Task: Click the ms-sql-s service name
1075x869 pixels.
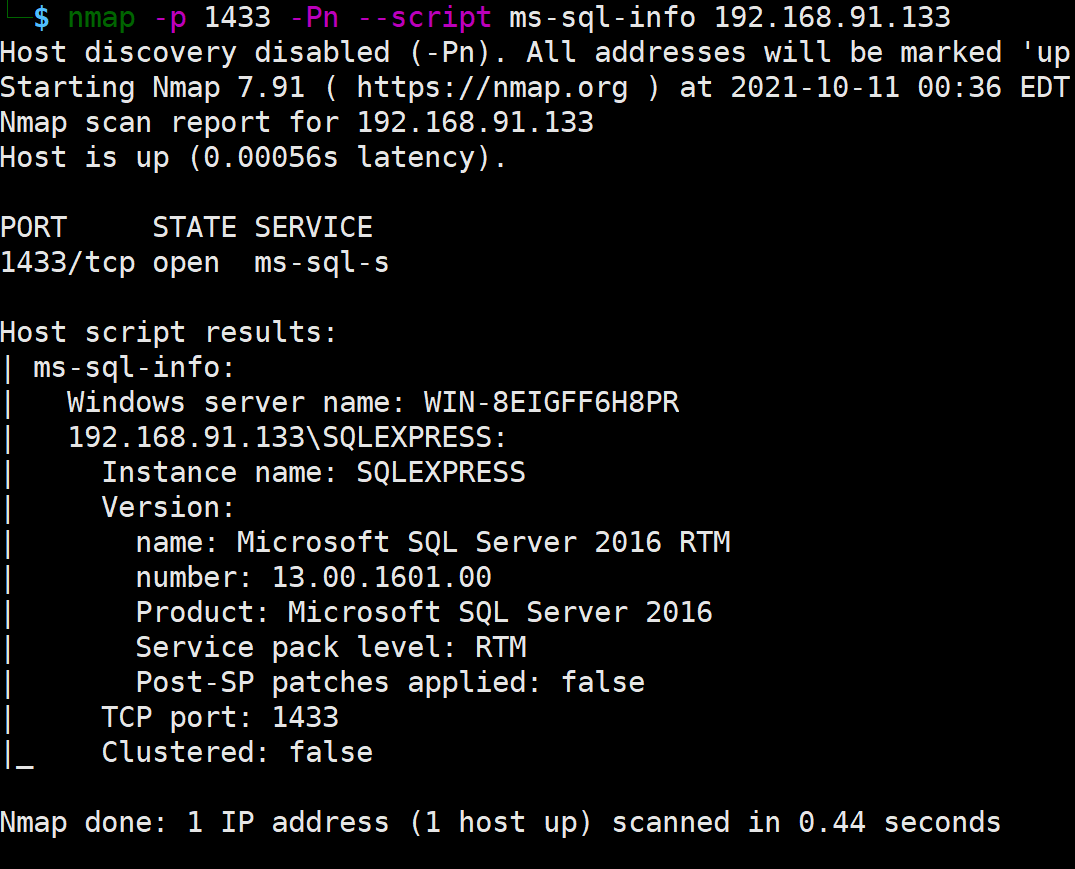Action: (x=322, y=263)
